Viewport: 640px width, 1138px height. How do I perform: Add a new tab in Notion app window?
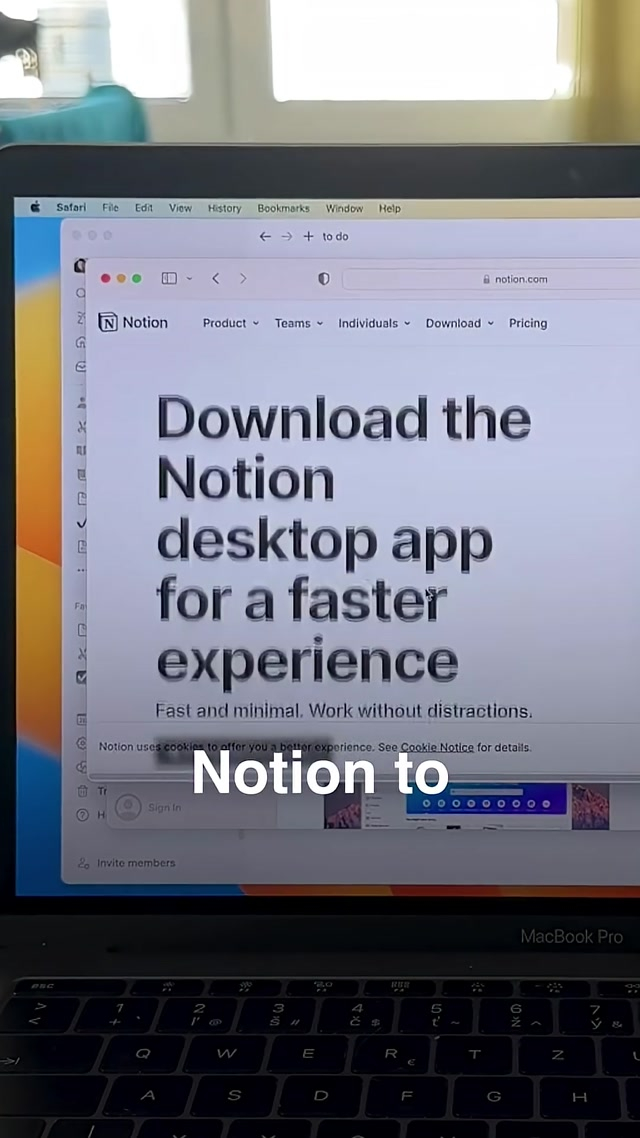click(308, 237)
